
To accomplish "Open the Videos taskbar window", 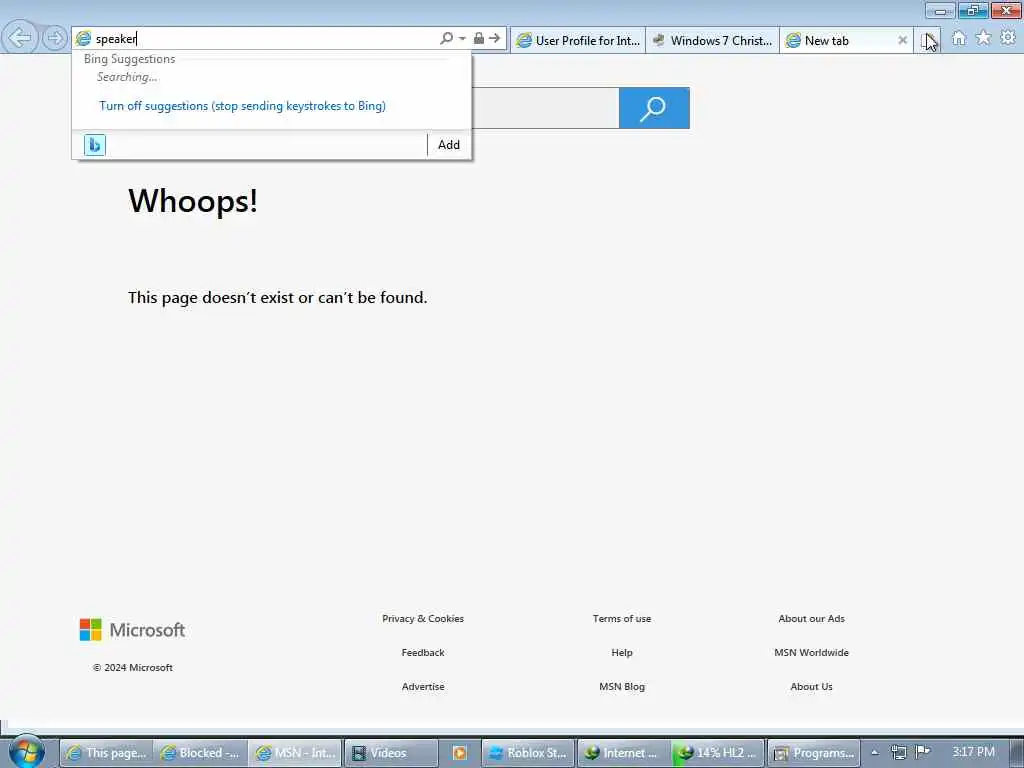I will 389,753.
